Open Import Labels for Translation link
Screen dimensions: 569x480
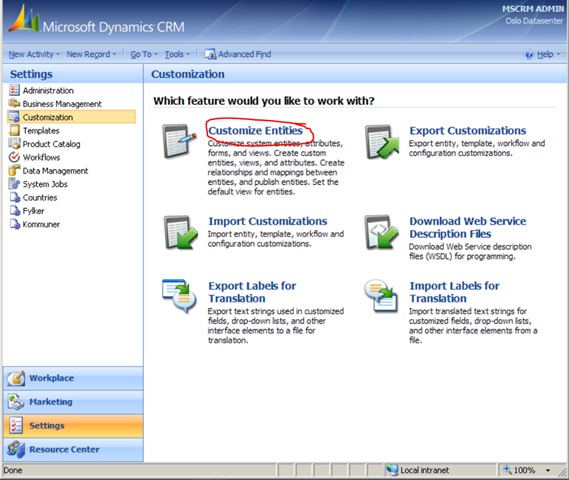pyautogui.click(x=454, y=292)
